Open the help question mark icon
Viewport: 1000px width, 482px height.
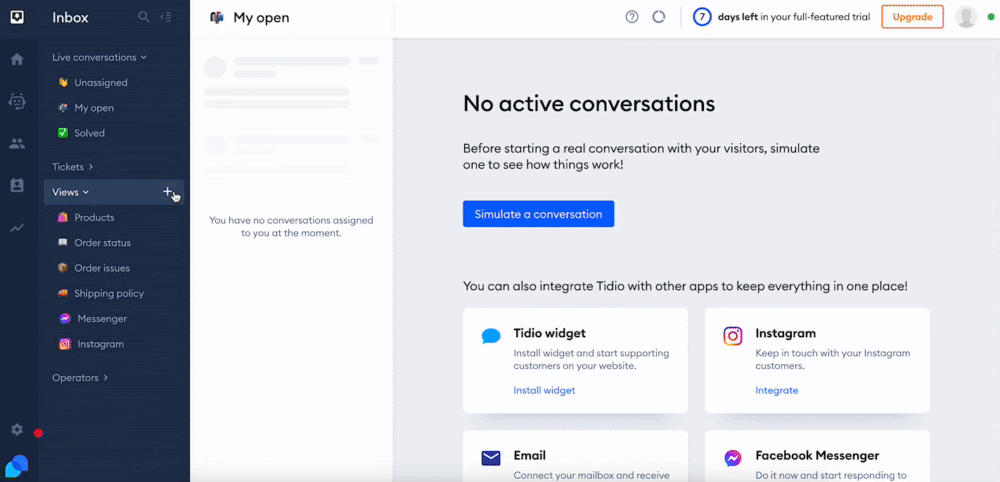[x=632, y=17]
